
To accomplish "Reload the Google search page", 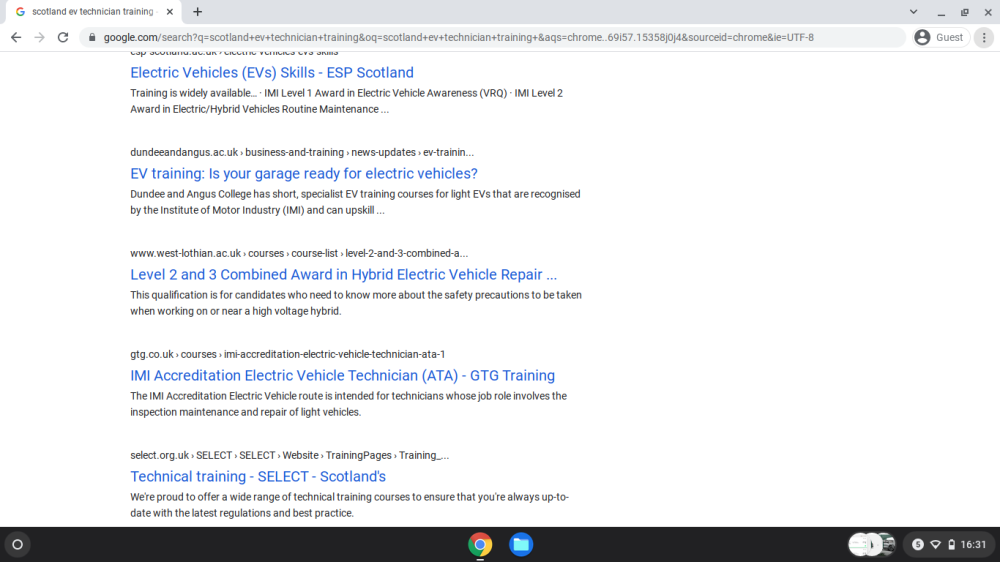I will click(x=62, y=38).
